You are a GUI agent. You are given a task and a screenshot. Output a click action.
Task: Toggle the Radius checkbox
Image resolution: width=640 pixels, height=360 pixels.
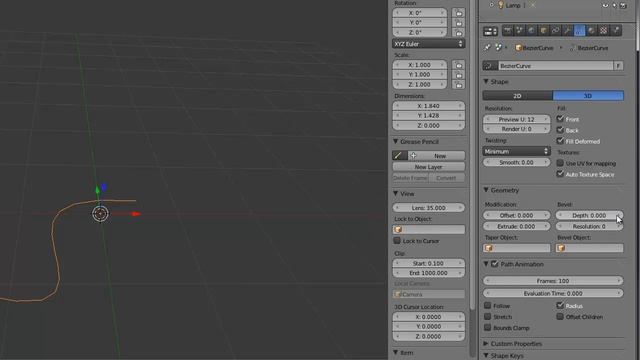pyautogui.click(x=560, y=305)
